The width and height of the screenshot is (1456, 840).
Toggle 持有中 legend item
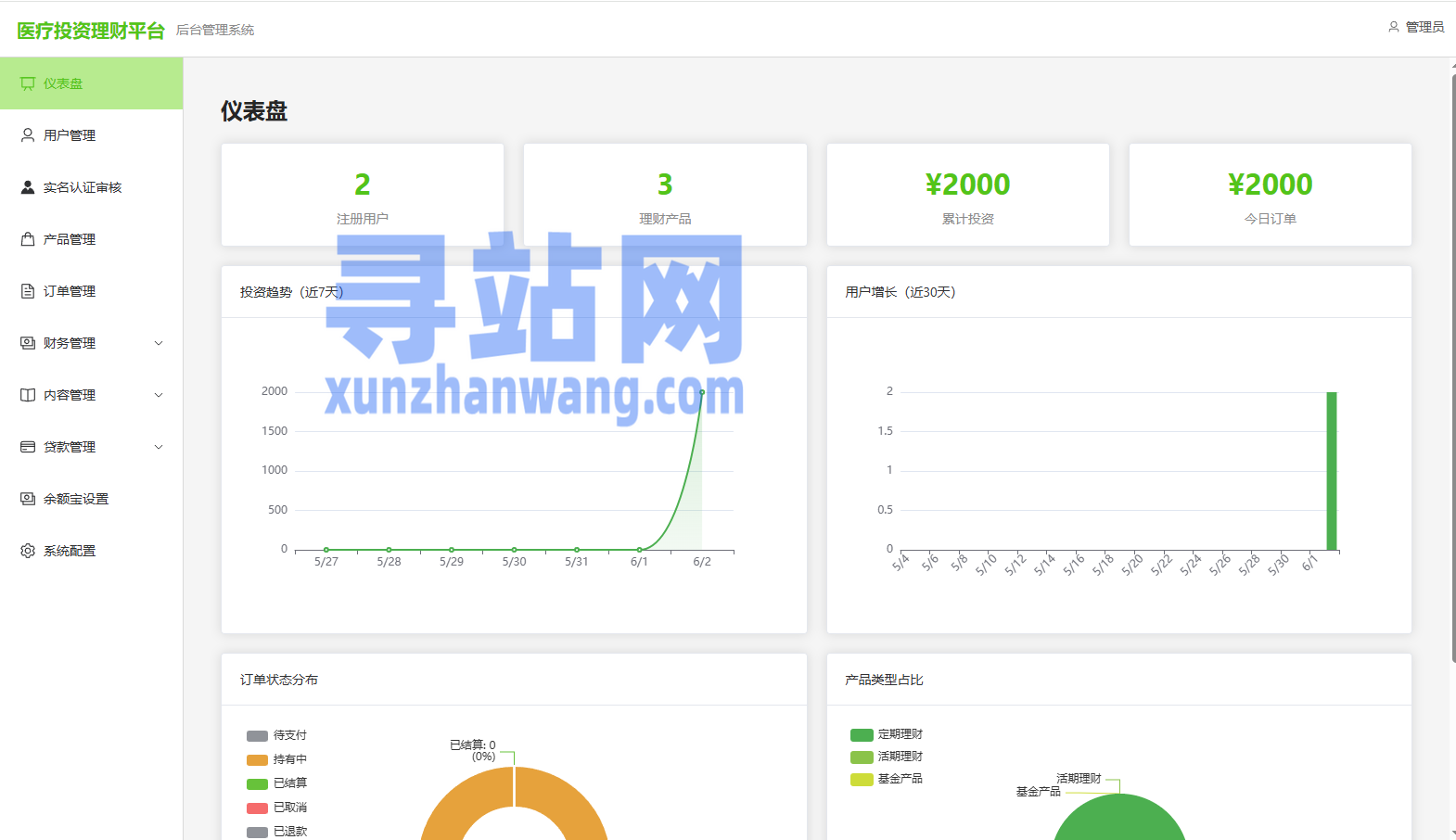click(x=276, y=759)
